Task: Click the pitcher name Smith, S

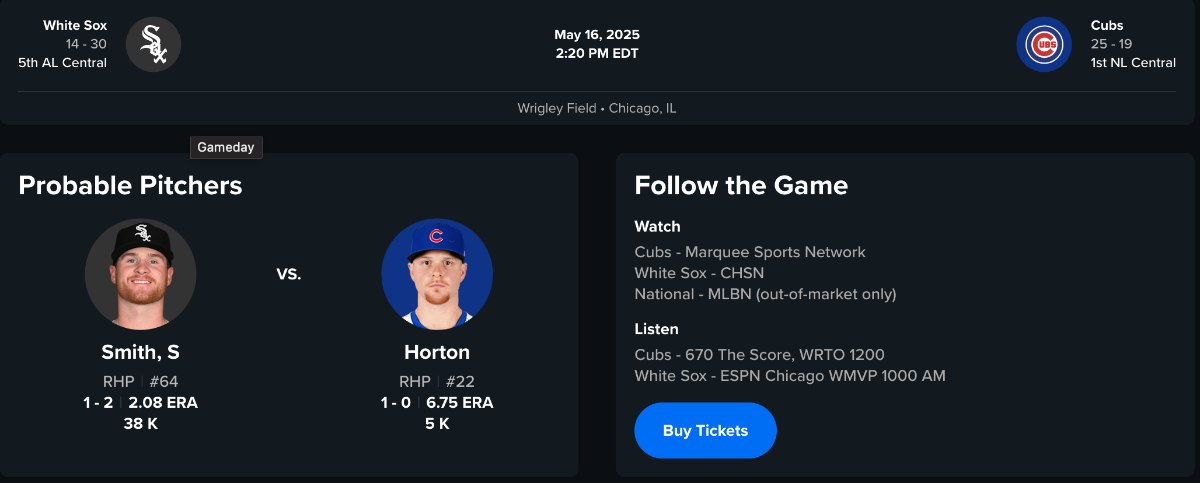Action: tap(140, 352)
